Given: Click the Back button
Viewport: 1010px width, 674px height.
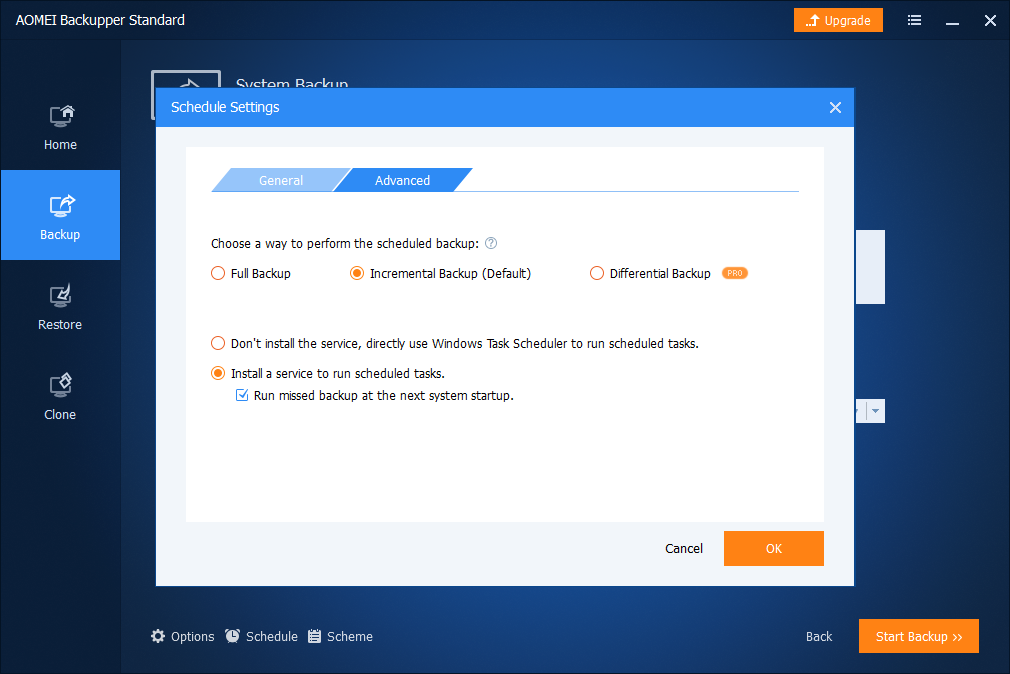Looking at the screenshot, I should (819, 637).
